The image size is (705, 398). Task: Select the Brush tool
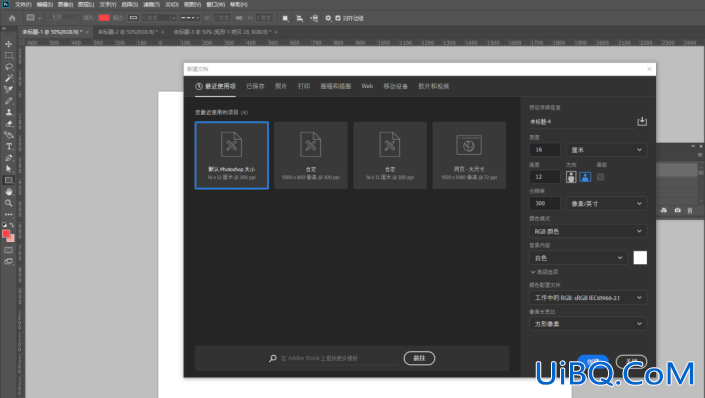[x=9, y=101]
